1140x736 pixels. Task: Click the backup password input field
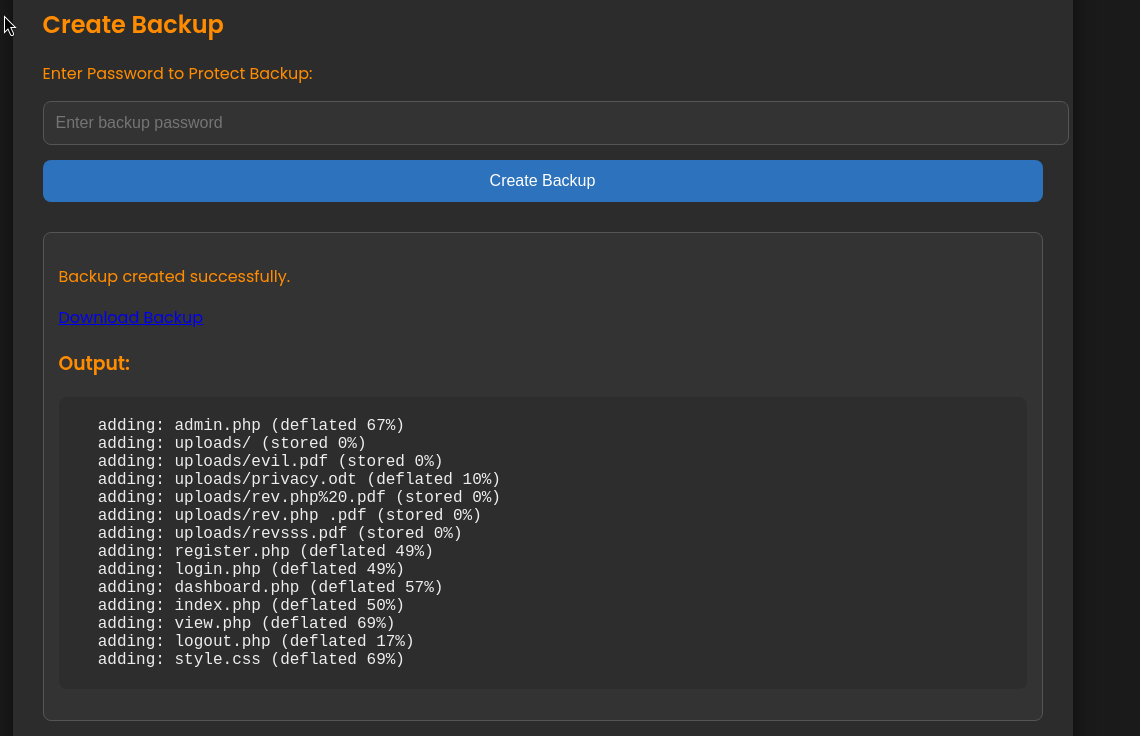click(555, 123)
